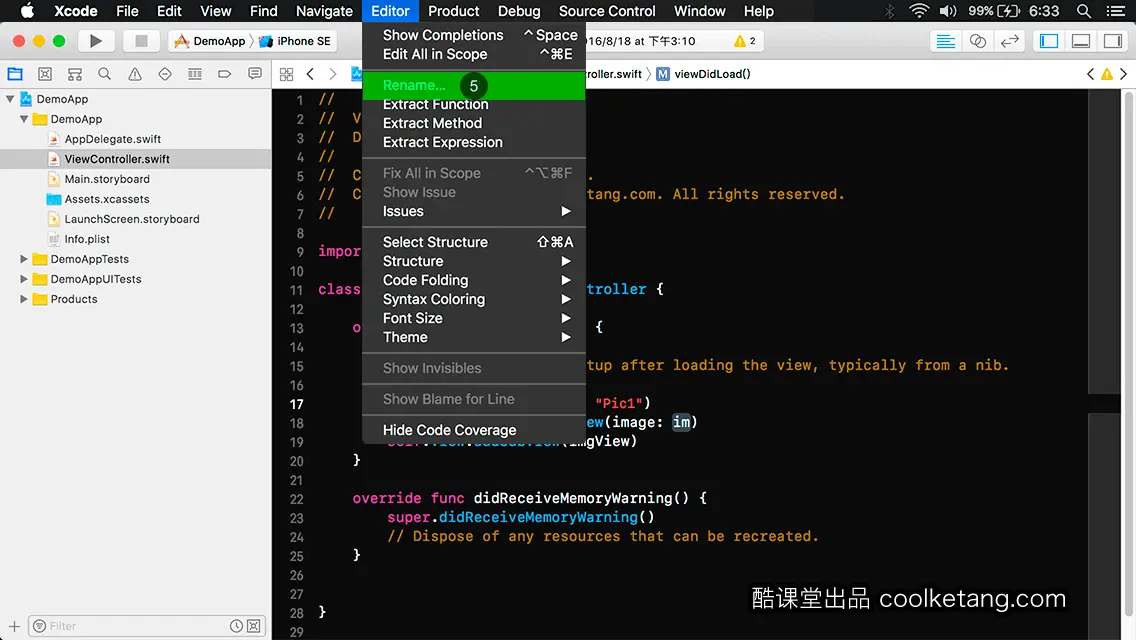Open Spotlight search in menu bar
1136x640 pixels.
(x=1084, y=11)
